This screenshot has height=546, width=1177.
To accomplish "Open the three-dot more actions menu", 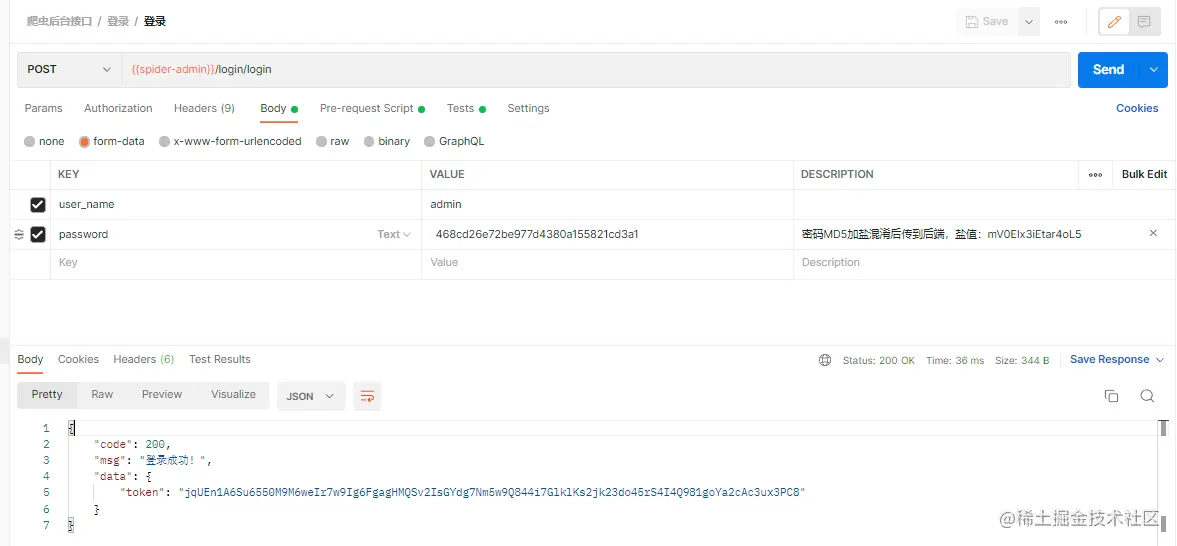I will (x=1061, y=22).
